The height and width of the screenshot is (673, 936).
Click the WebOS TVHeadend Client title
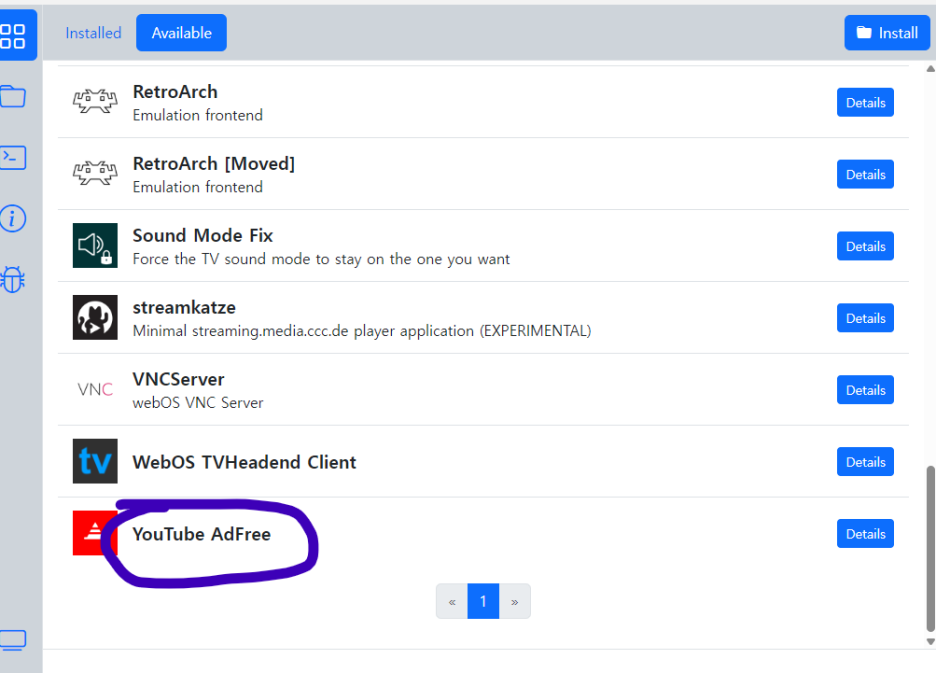[244, 462]
